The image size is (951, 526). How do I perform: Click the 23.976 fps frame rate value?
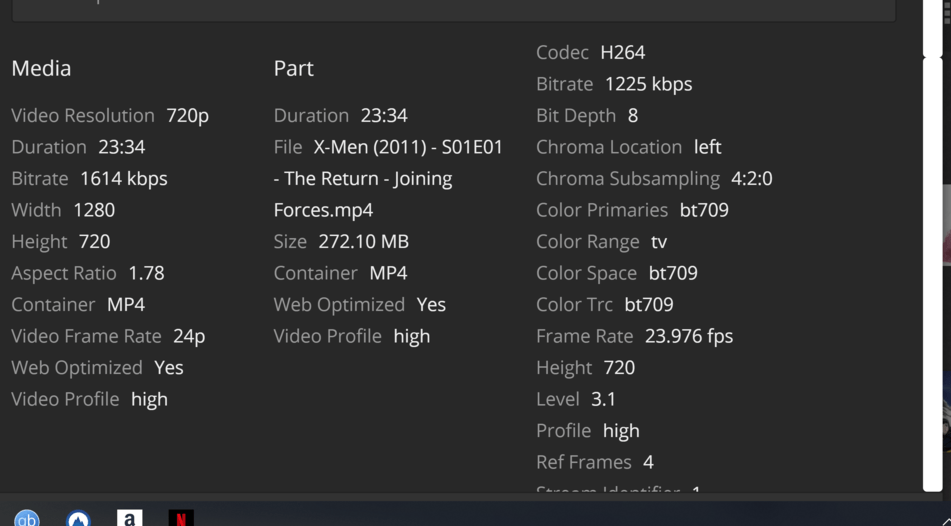688,336
